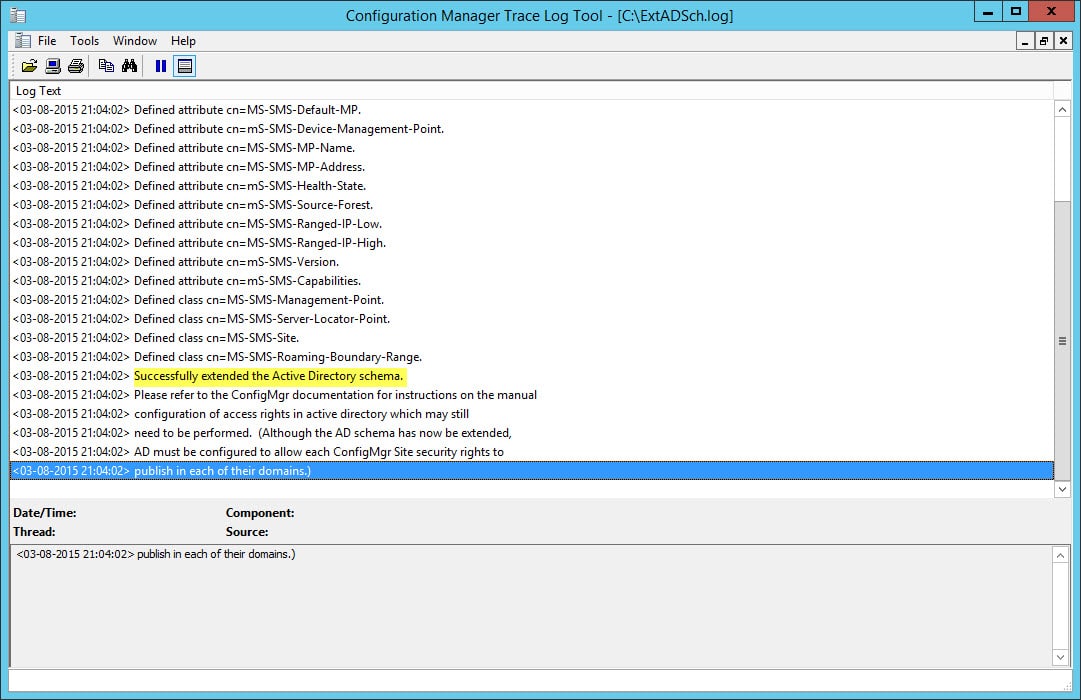Select line 'Defined class cn=MS-SMS-Management-Point.'
The height and width of the screenshot is (700, 1081).
[532, 300]
